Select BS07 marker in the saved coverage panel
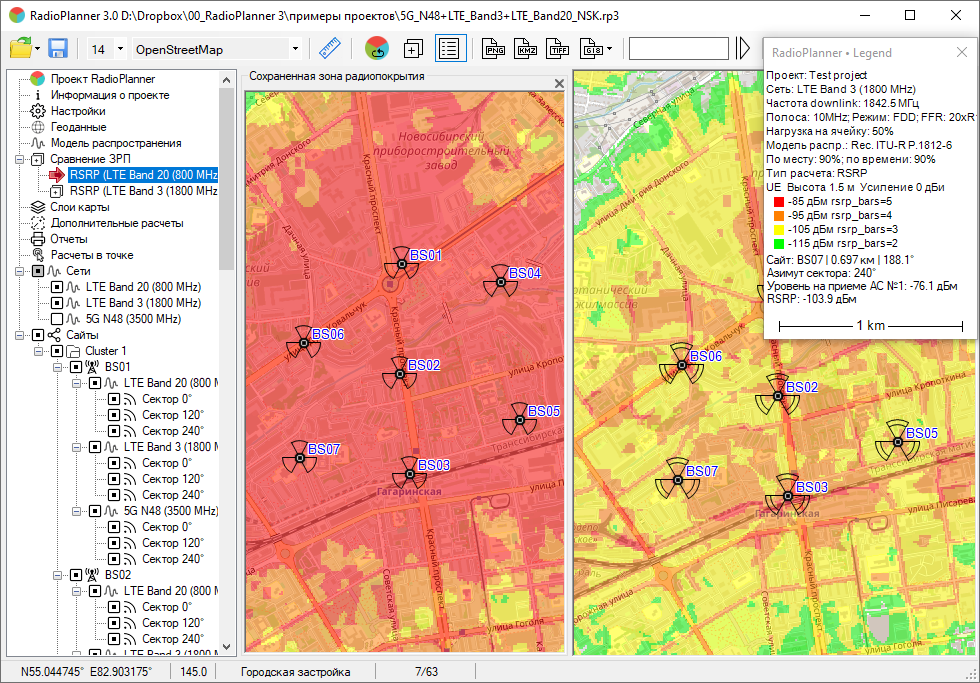Image resolution: width=980 pixels, height=683 pixels. point(300,458)
